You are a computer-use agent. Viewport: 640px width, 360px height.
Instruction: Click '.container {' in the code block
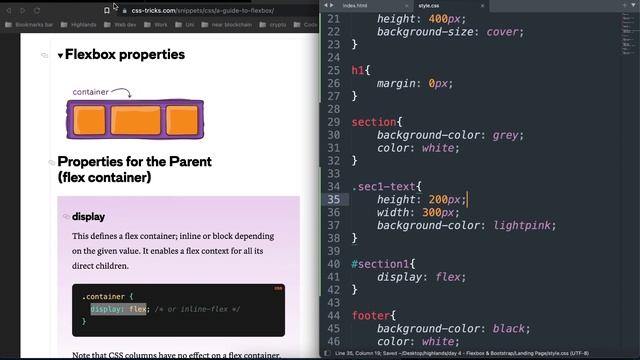point(107,296)
